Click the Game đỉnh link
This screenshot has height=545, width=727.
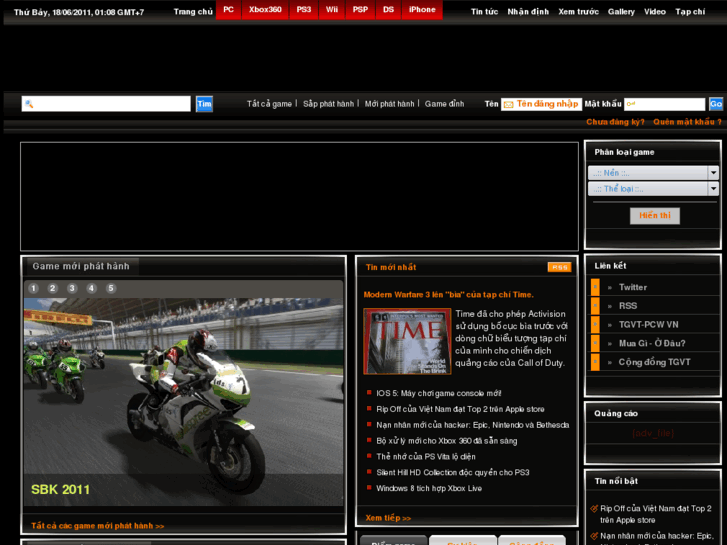point(445,104)
